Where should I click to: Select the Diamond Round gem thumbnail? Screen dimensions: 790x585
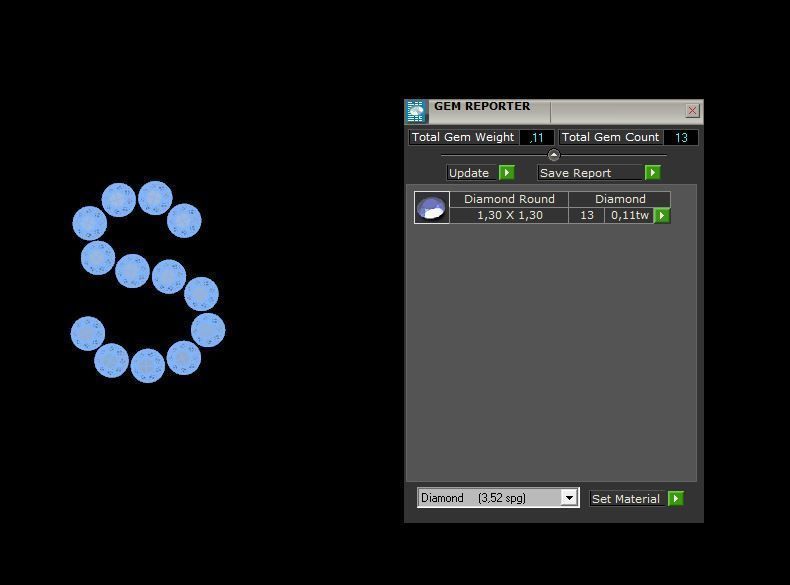click(x=432, y=207)
